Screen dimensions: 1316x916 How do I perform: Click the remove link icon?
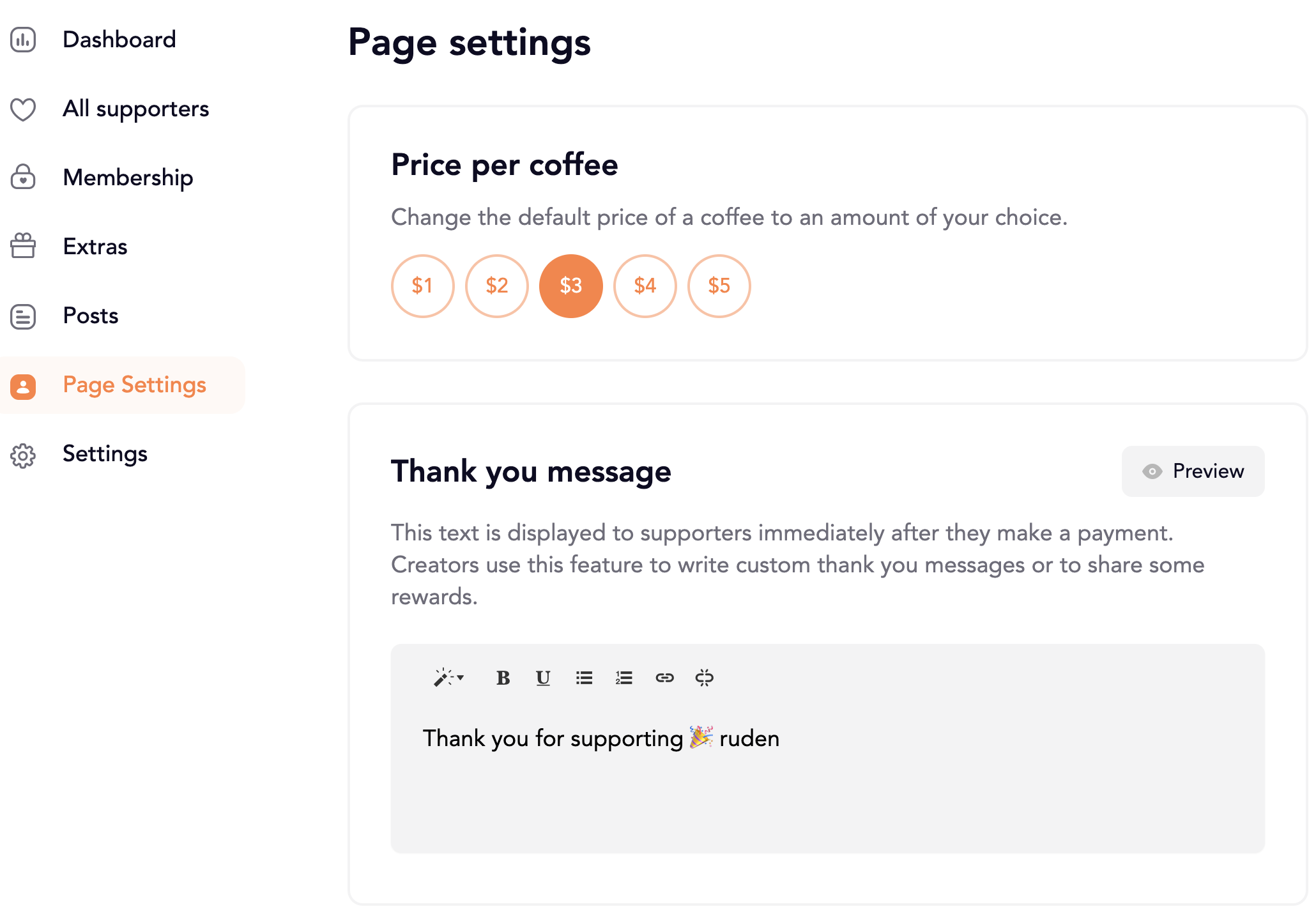click(704, 678)
